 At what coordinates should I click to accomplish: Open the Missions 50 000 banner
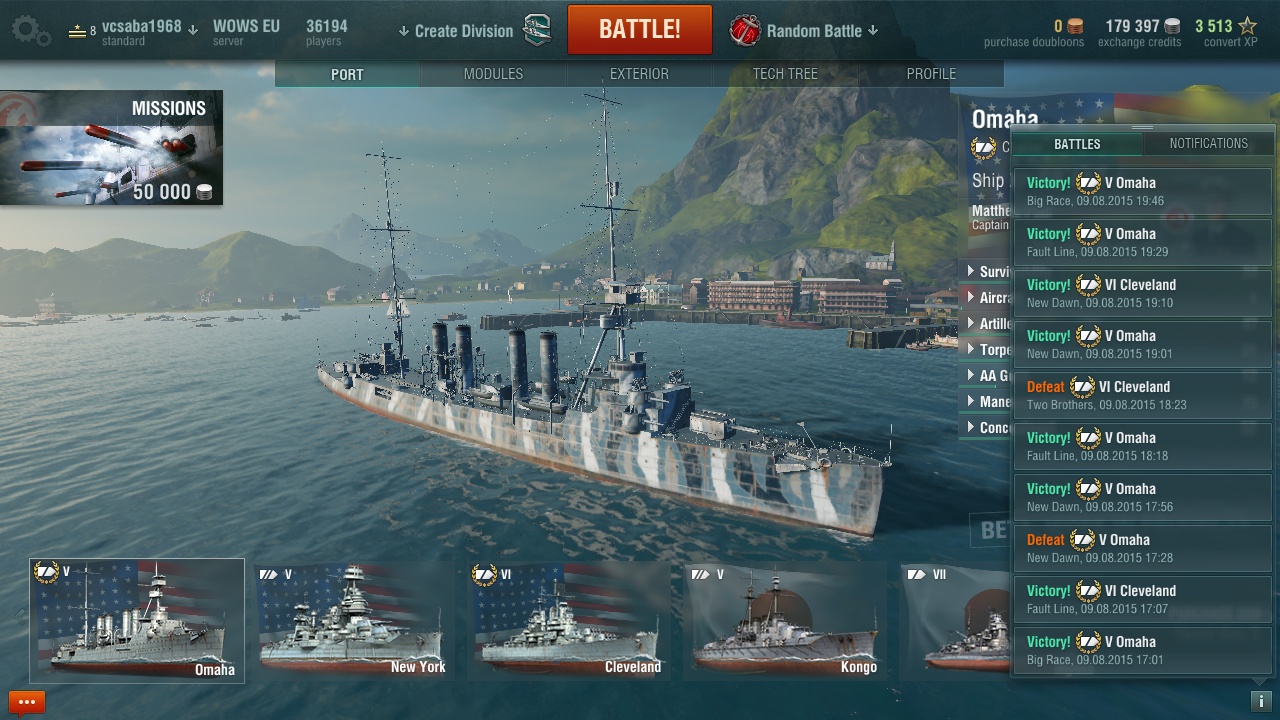111,148
